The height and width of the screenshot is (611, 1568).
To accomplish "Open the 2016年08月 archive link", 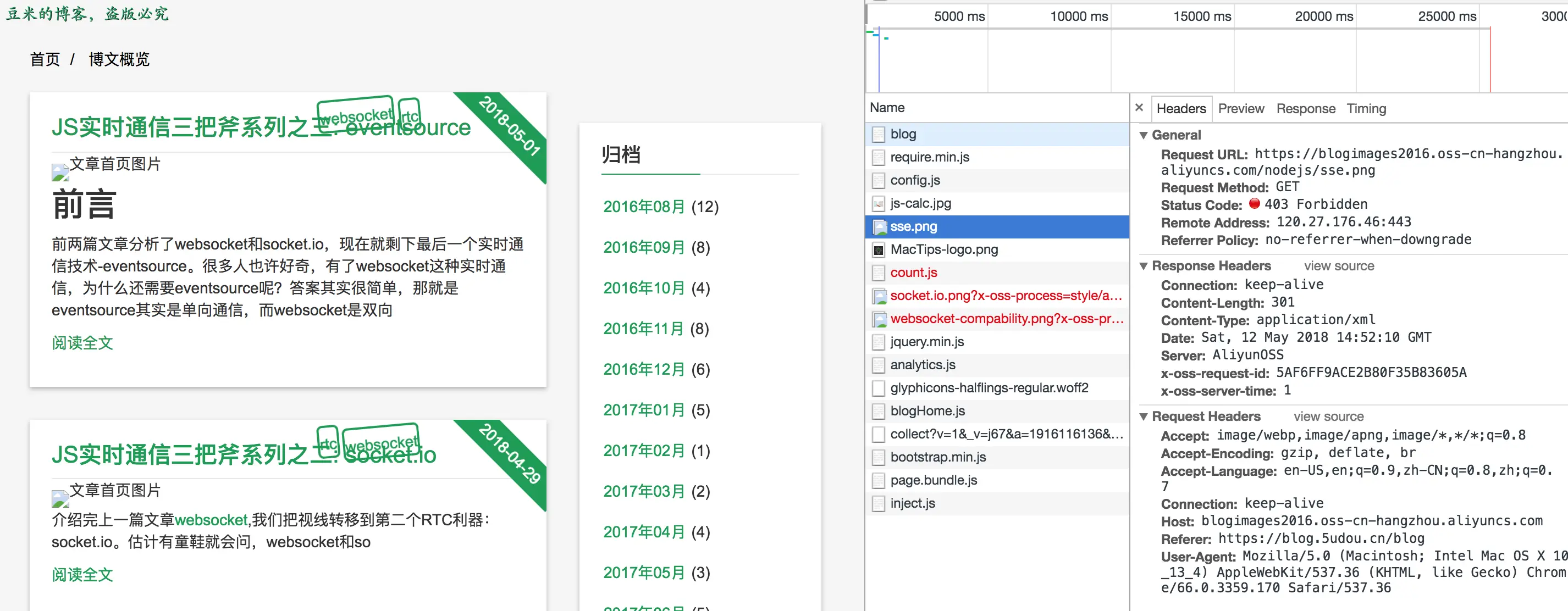I will pyautogui.click(x=643, y=207).
